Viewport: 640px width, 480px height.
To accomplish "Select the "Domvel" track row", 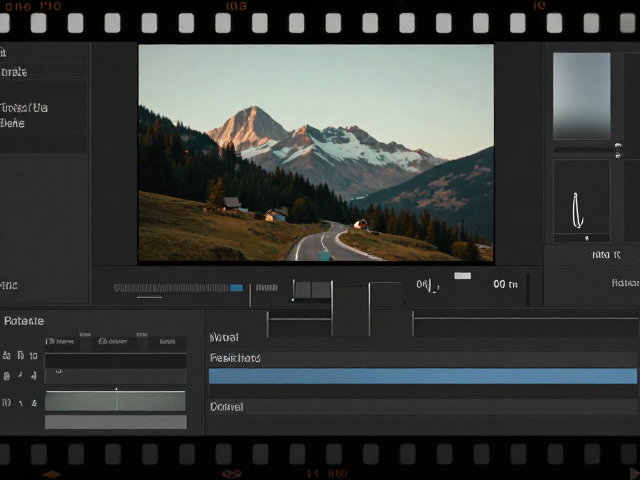I will pos(422,407).
